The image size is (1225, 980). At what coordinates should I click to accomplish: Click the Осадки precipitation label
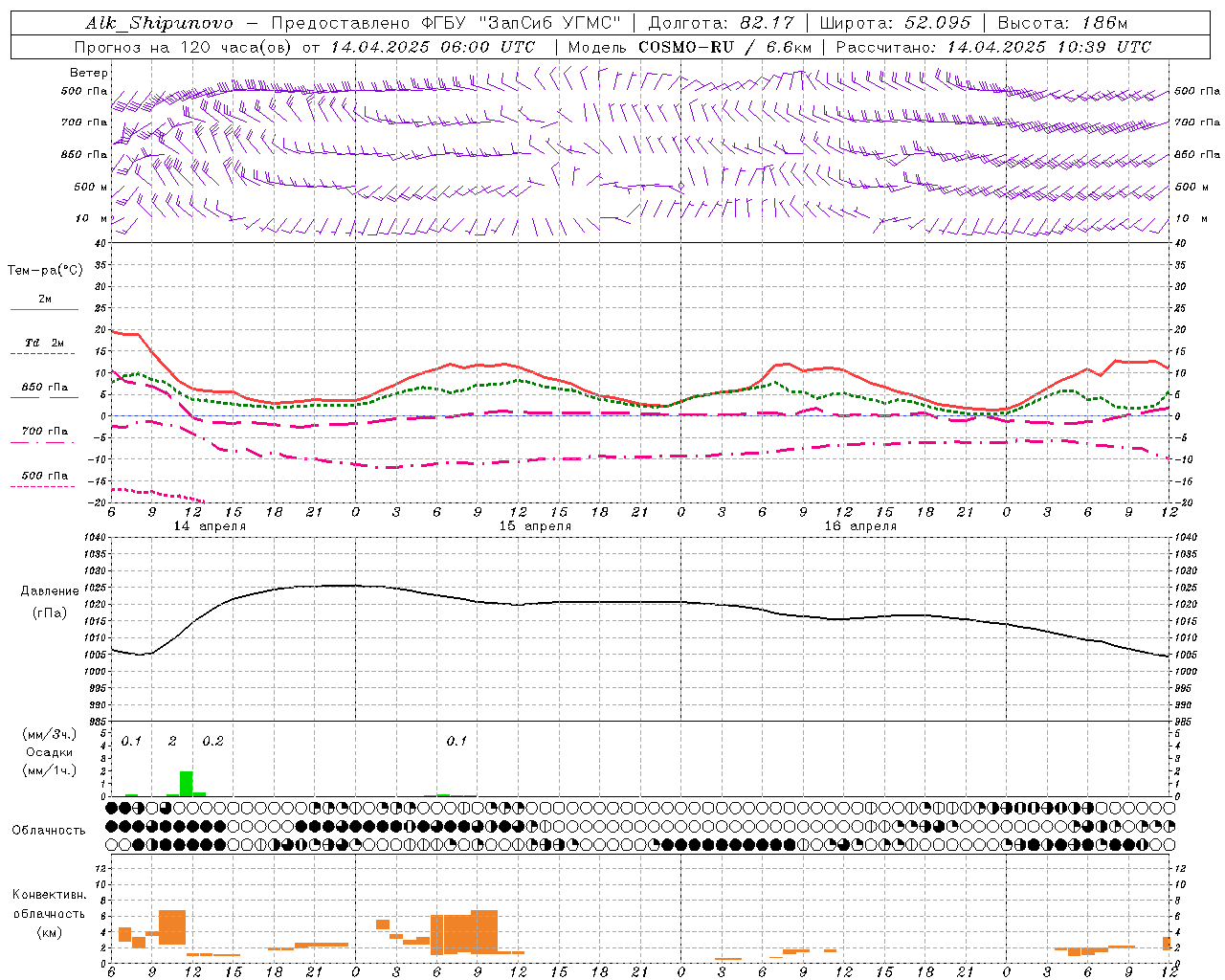click(x=50, y=752)
